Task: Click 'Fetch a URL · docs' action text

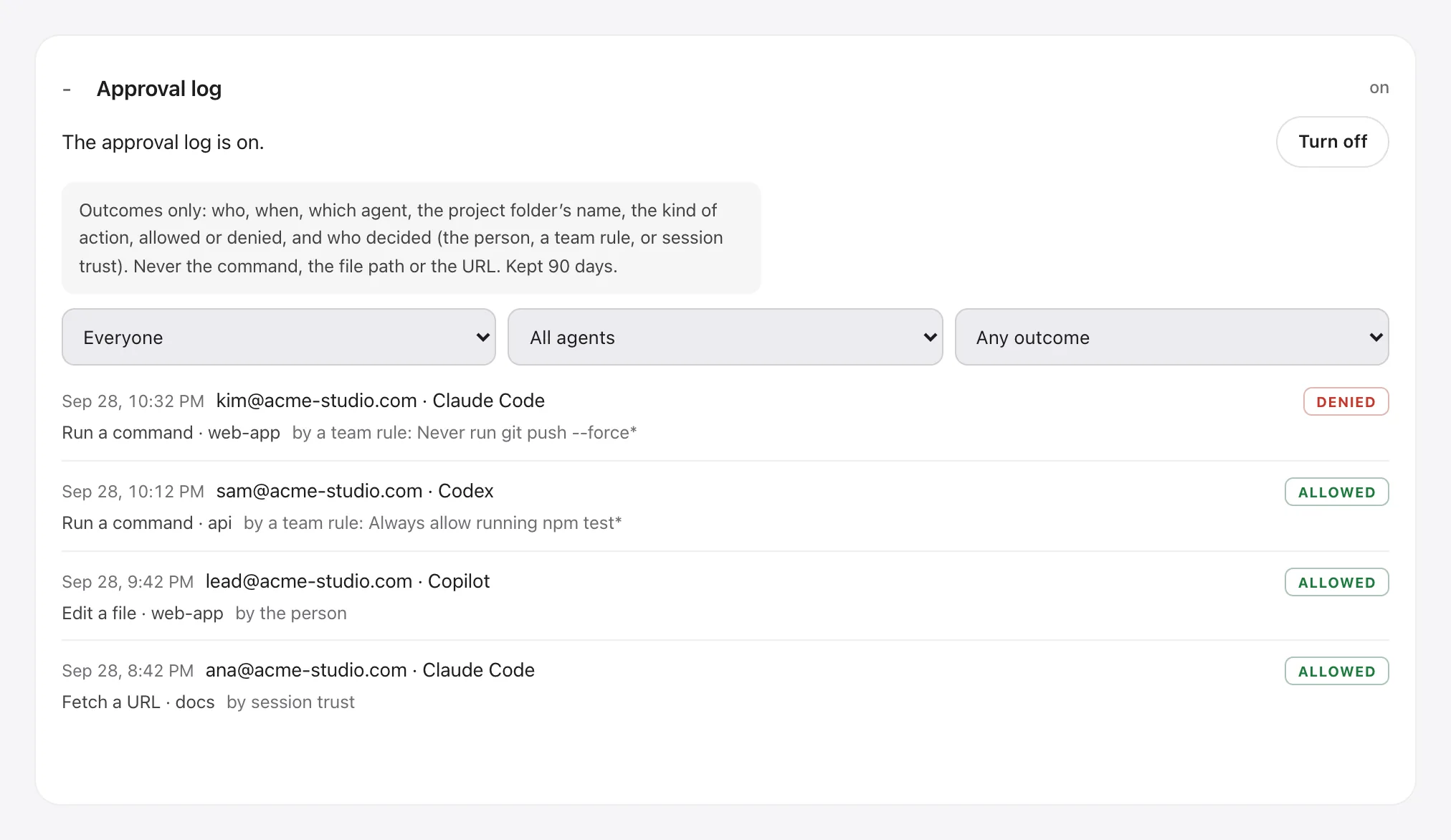Action: click(138, 702)
